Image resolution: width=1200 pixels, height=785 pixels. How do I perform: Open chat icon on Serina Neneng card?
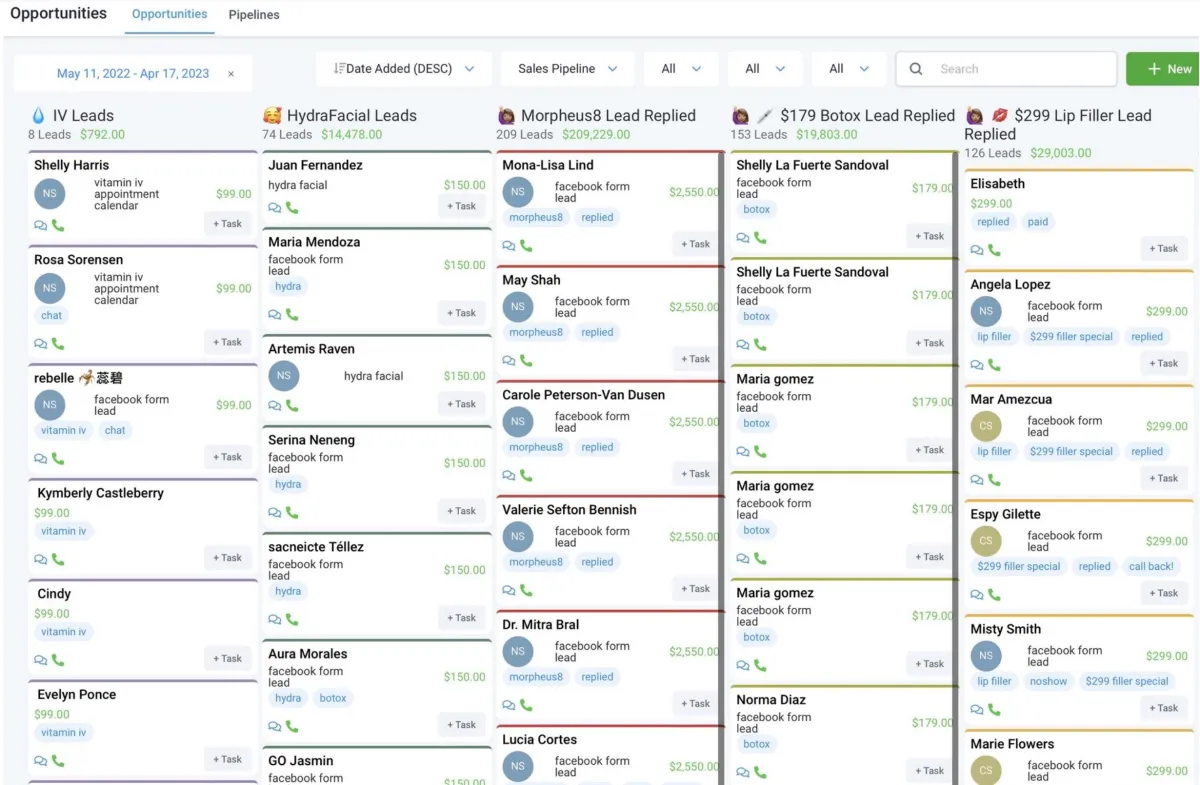point(275,512)
